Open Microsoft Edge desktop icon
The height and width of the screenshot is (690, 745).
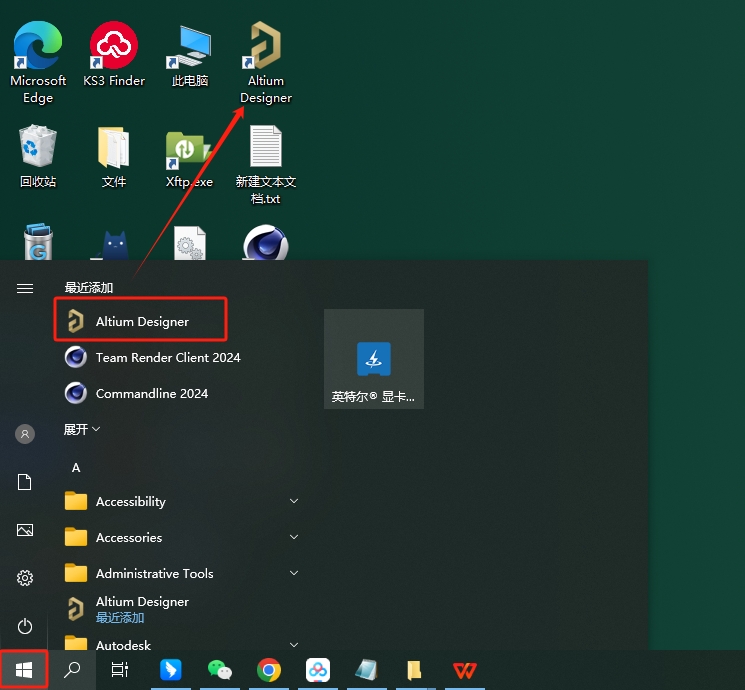pos(38,63)
